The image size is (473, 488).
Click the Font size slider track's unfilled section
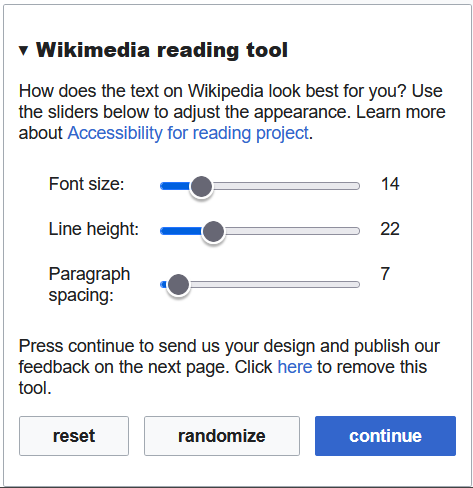coord(286,186)
